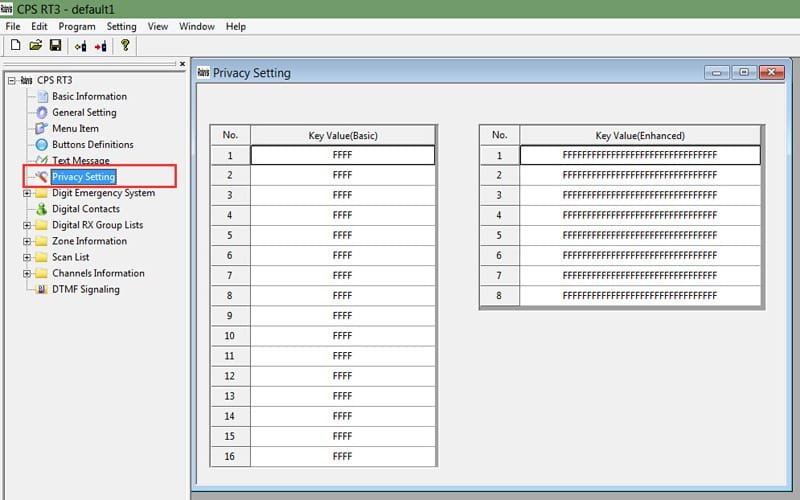Open the Program menu
Screen dimensions: 800x500
coord(77,27)
